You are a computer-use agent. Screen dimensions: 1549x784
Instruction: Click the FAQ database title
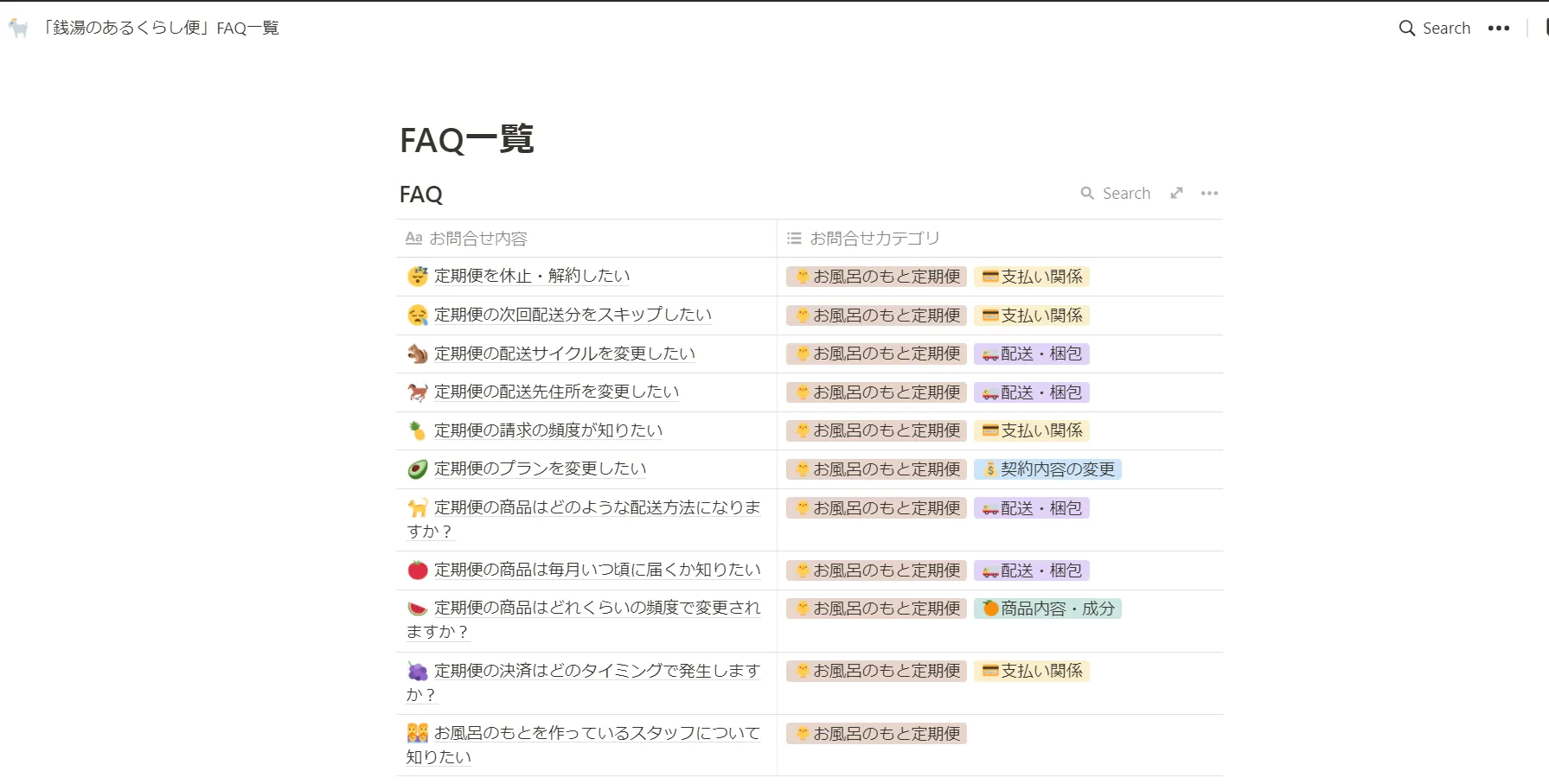pos(421,194)
